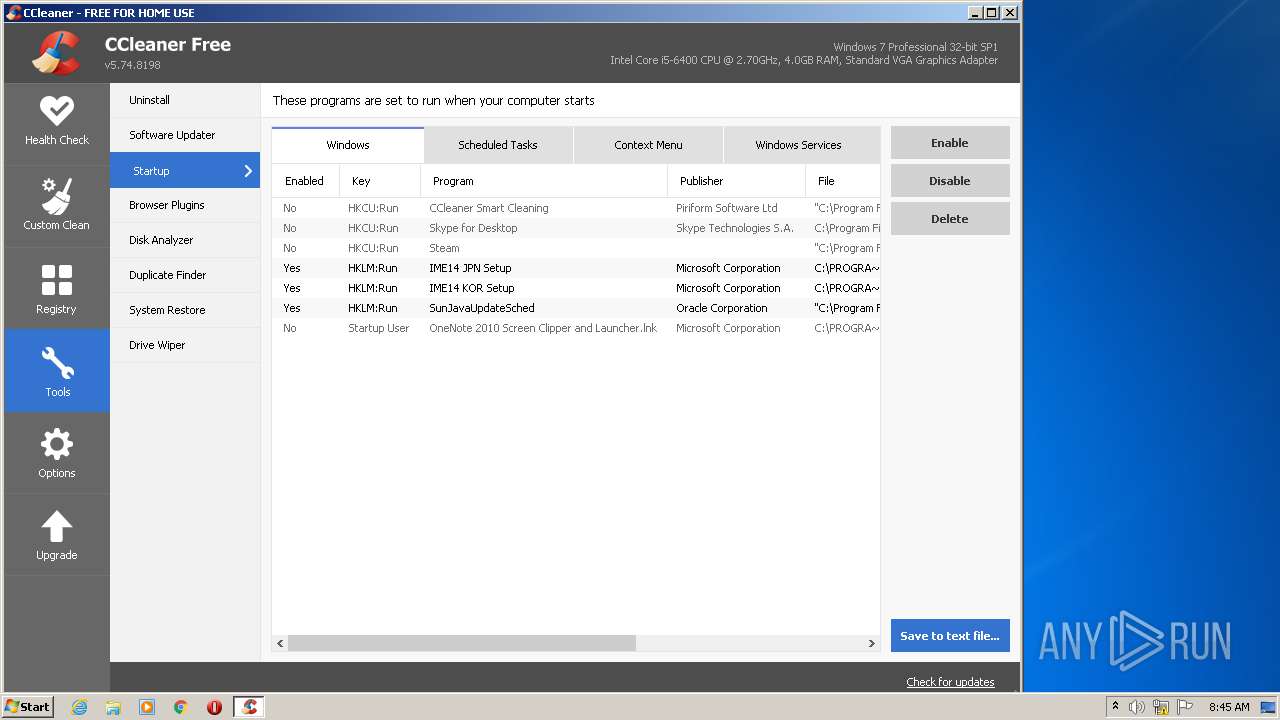Click the Action Center flag icon
The image size is (1280, 720).
tap(1185, 707)
